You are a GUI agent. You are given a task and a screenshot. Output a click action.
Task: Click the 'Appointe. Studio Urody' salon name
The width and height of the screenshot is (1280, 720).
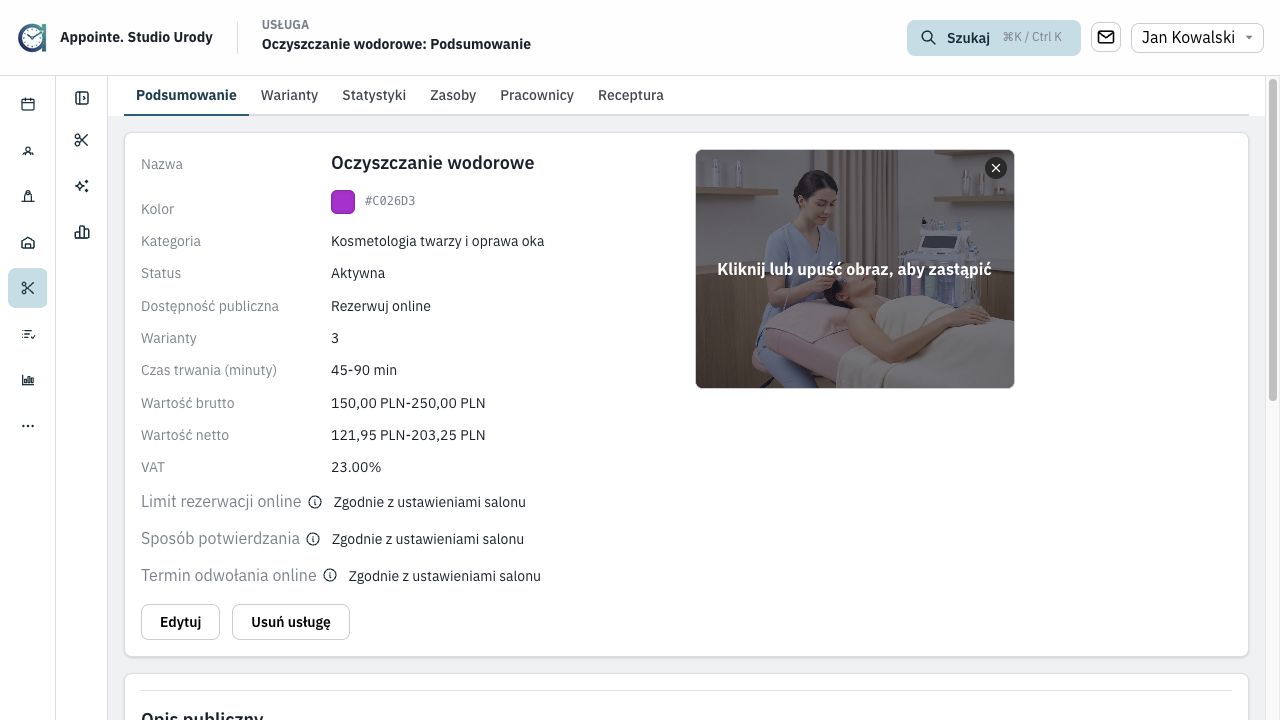(136, 37)
